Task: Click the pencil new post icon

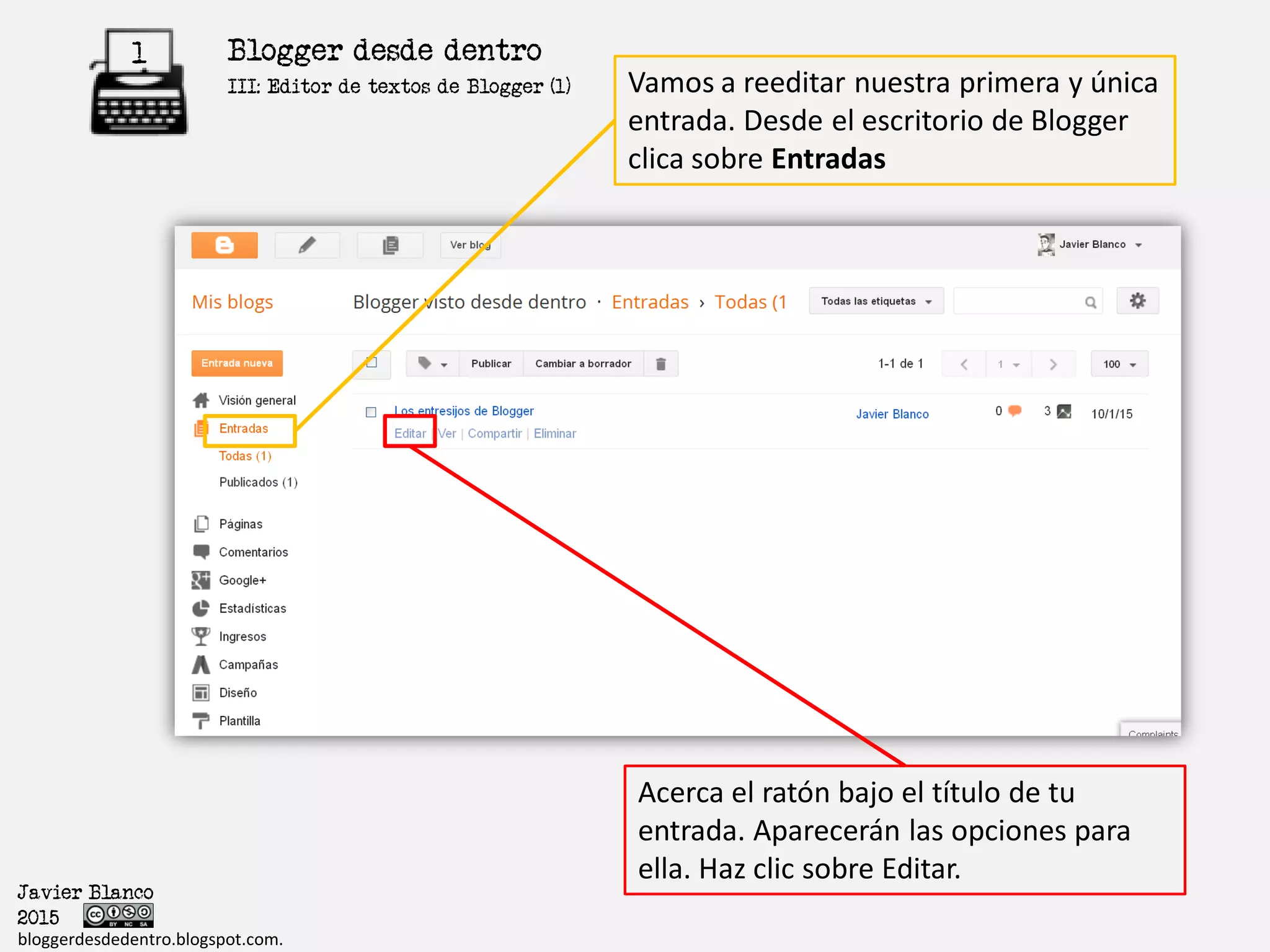Action: [x=307, y=245]
